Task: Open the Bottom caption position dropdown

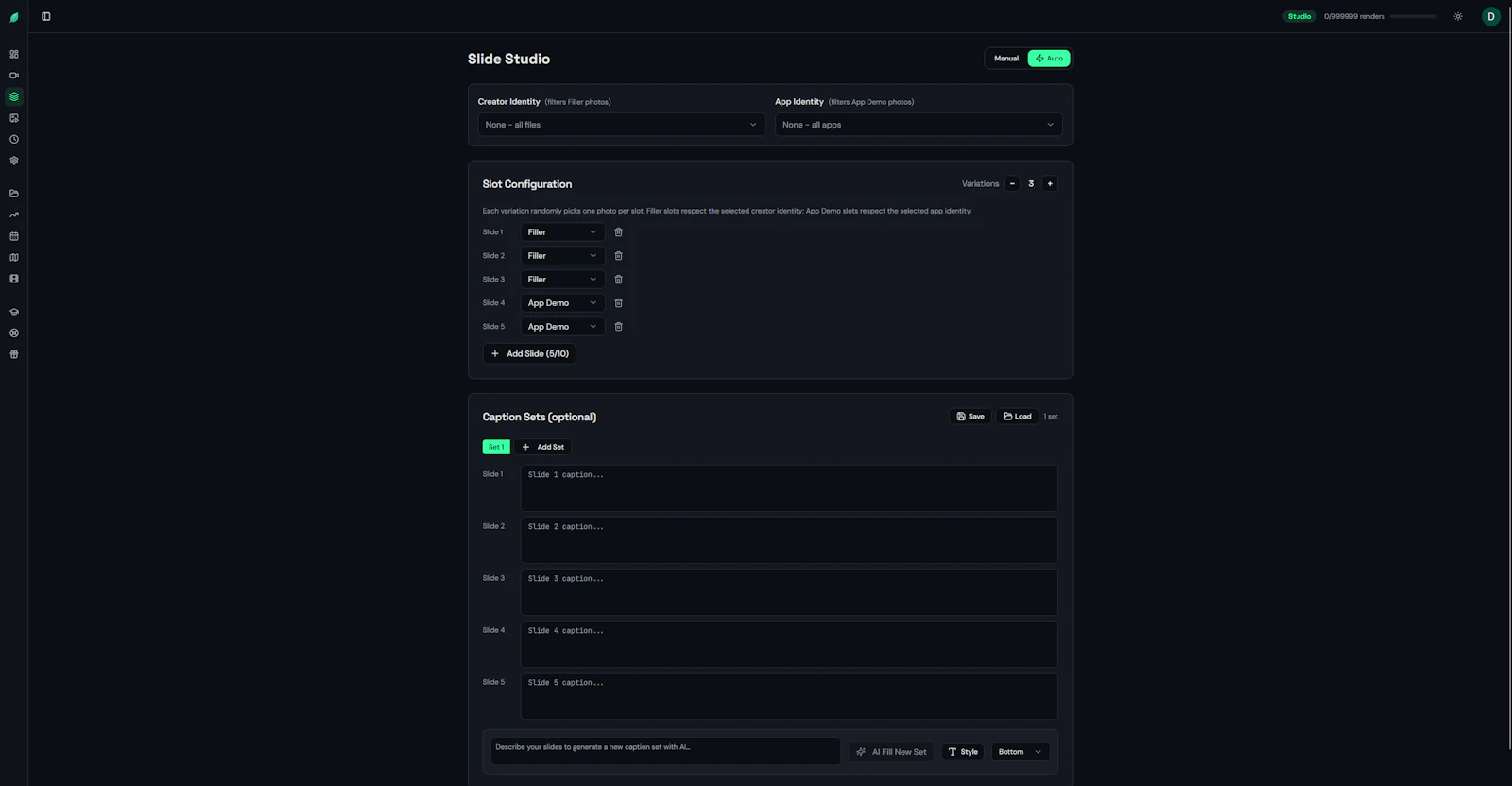Action: [1021, 752]
